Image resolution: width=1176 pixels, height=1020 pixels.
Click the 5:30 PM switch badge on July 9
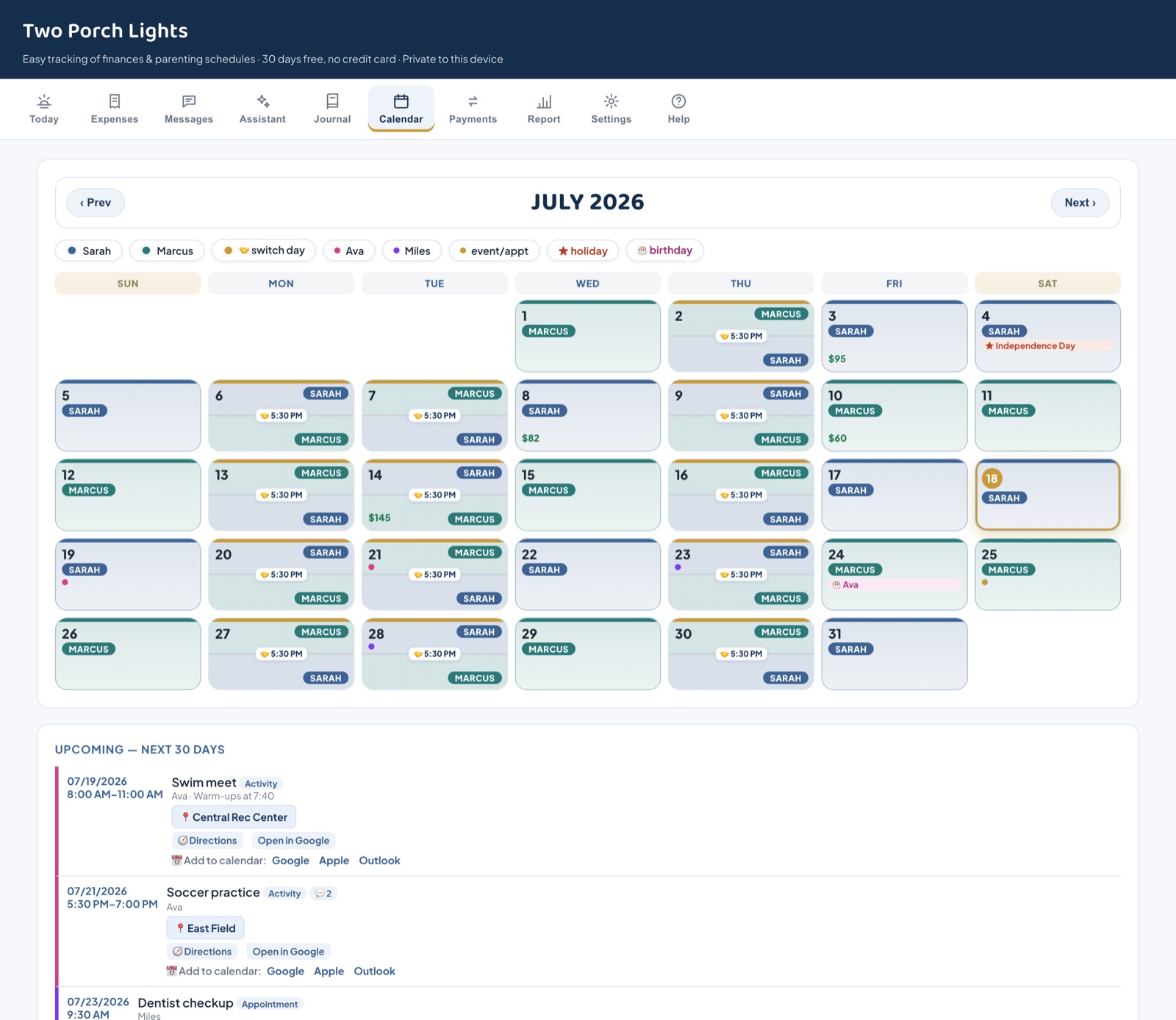click(741, 416)
